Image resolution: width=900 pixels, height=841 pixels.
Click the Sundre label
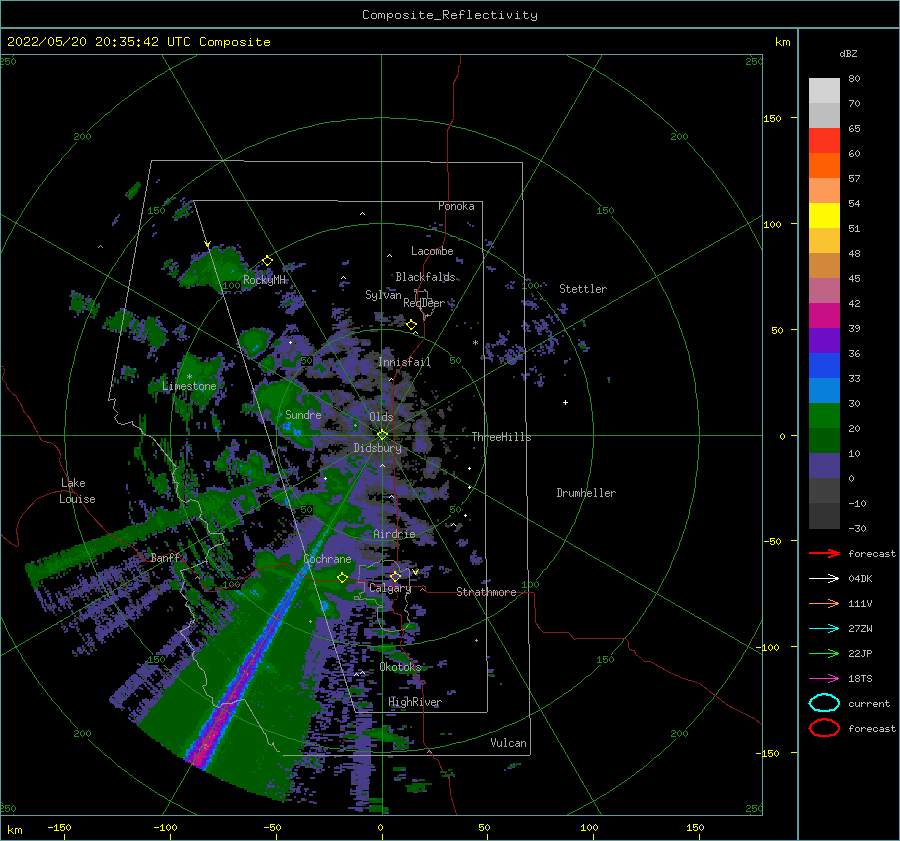point(303,414)
